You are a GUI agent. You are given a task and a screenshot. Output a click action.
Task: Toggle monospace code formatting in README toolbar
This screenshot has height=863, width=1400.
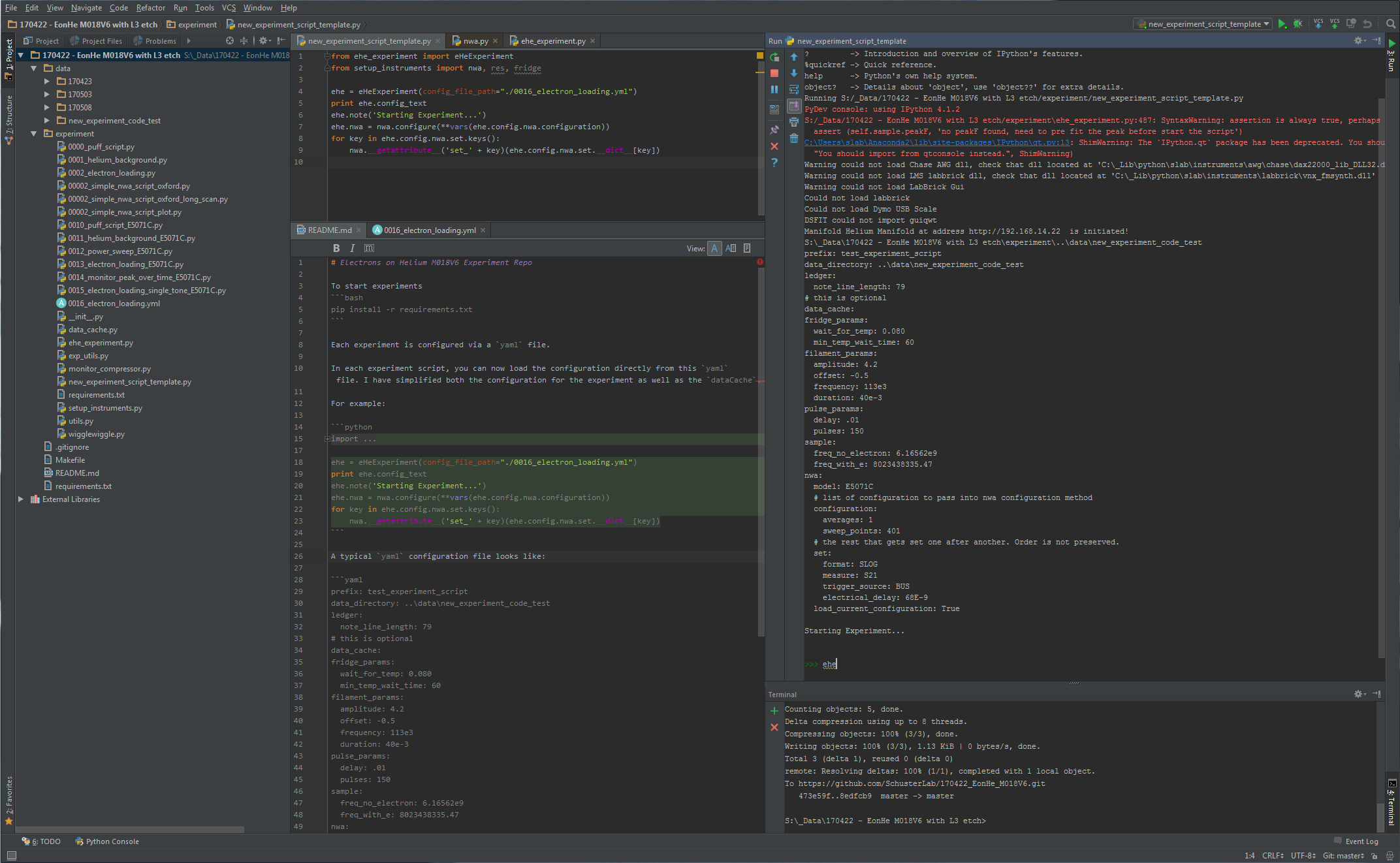coord(369,248)
